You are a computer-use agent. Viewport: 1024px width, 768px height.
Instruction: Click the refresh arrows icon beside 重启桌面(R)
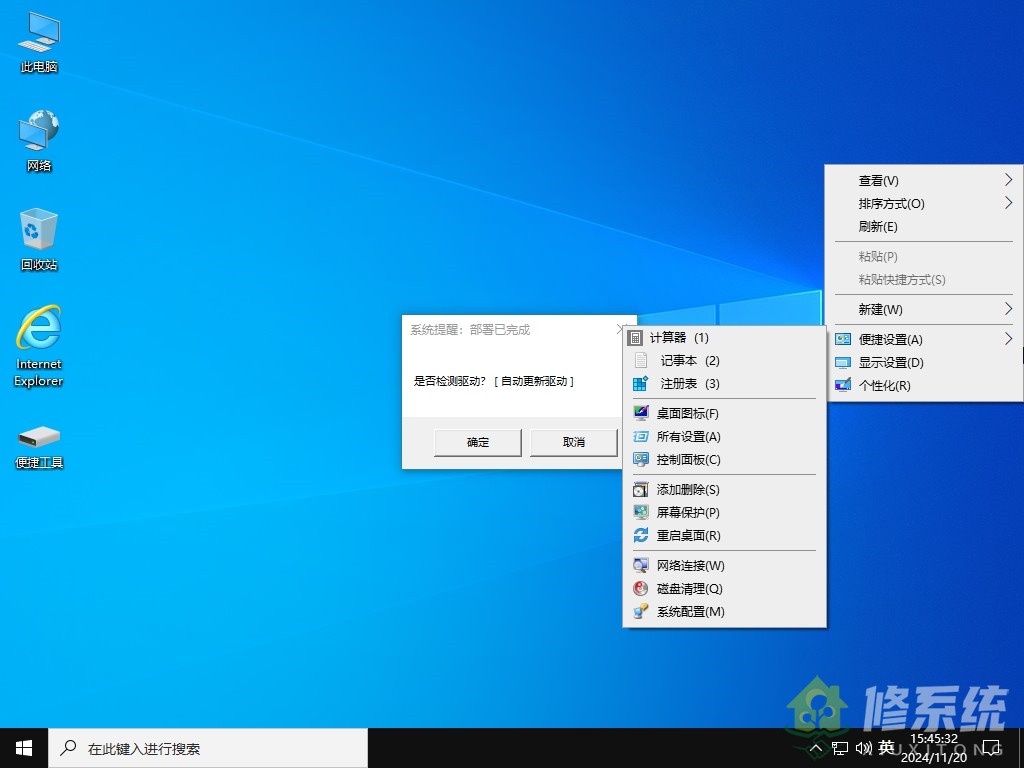click(641, 536)
